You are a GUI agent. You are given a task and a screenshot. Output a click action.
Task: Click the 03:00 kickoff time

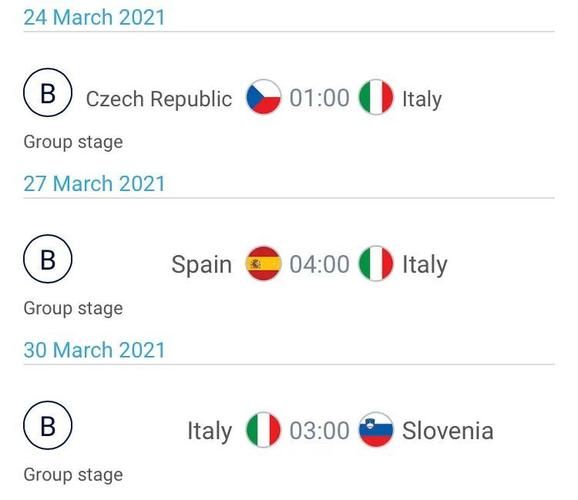tap(319, 431)
